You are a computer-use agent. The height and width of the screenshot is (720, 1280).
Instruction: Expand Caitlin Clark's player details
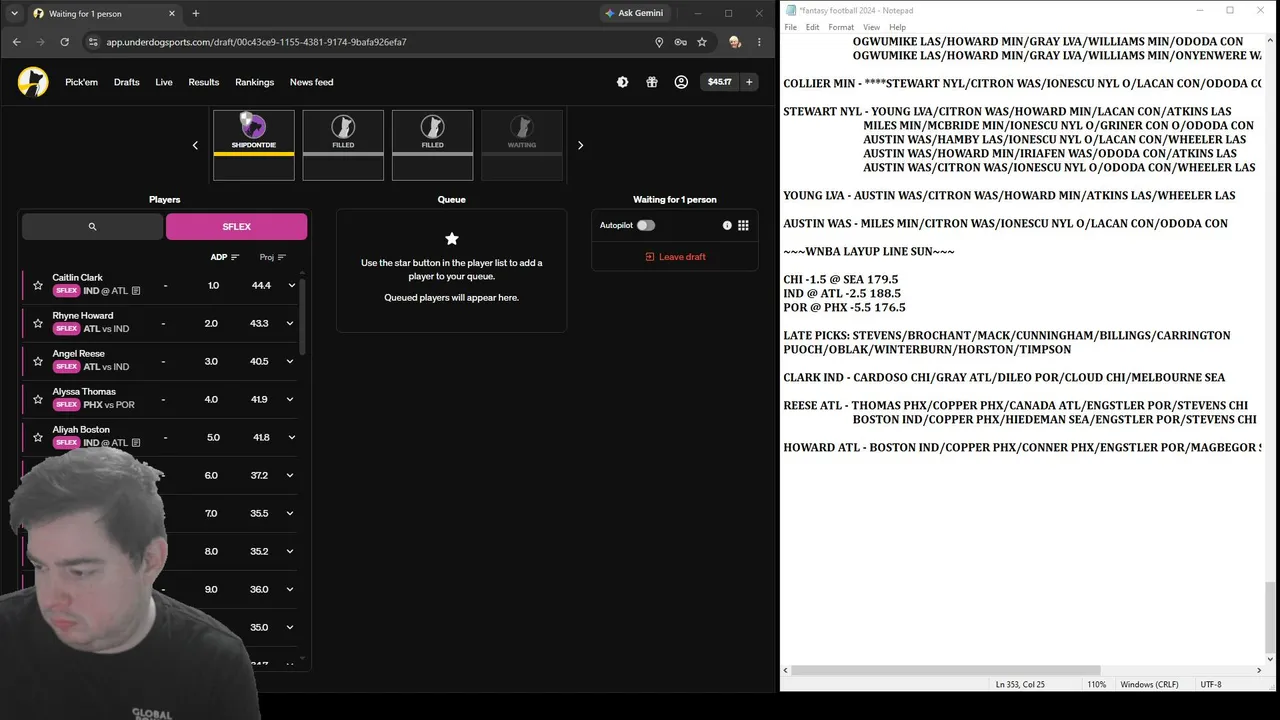(x=291, y=285)
